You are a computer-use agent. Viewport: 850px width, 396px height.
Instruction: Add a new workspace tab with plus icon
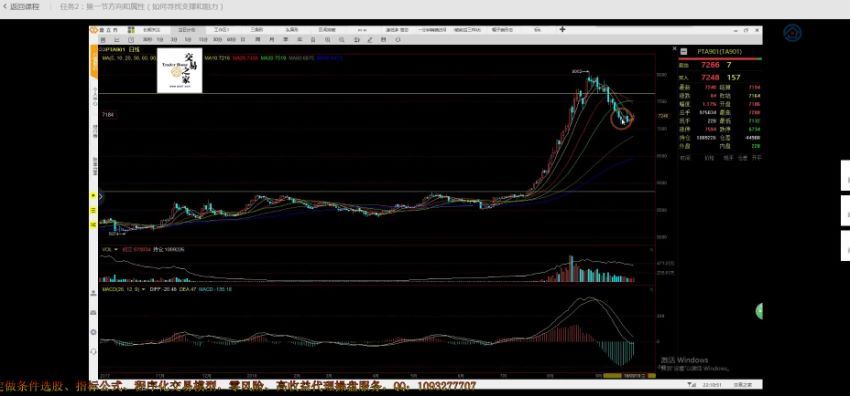562,29
